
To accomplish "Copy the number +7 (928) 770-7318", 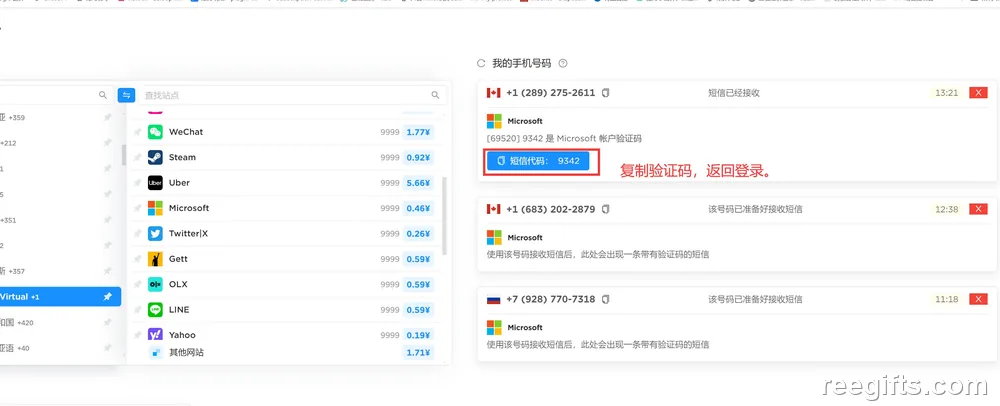I will tap(605, 299).
